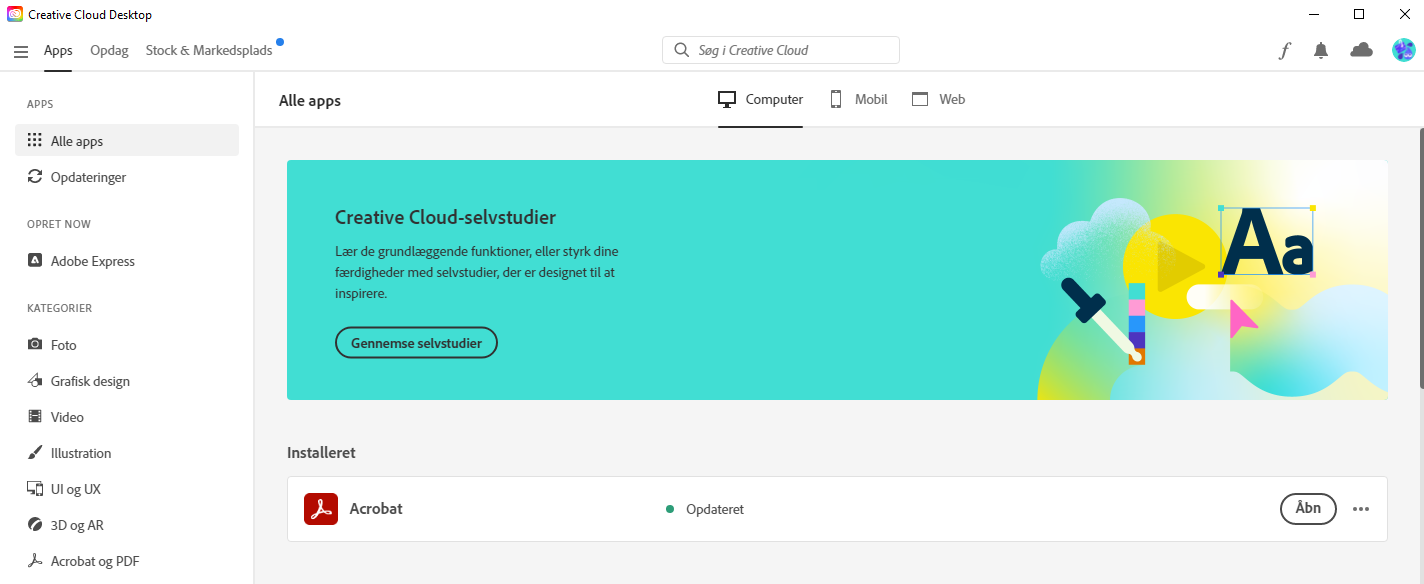Open the hamburger menu

(21, 51)
